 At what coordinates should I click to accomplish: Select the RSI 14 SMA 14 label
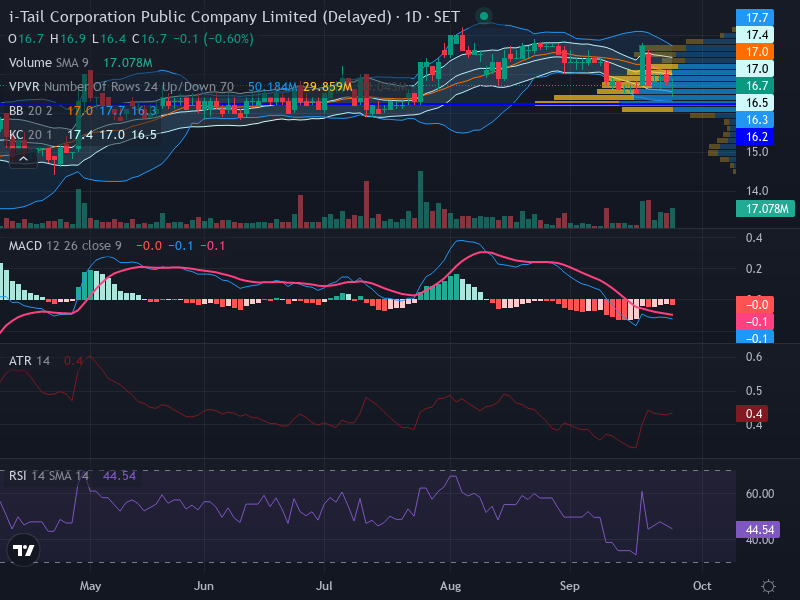tap(49, 476)
